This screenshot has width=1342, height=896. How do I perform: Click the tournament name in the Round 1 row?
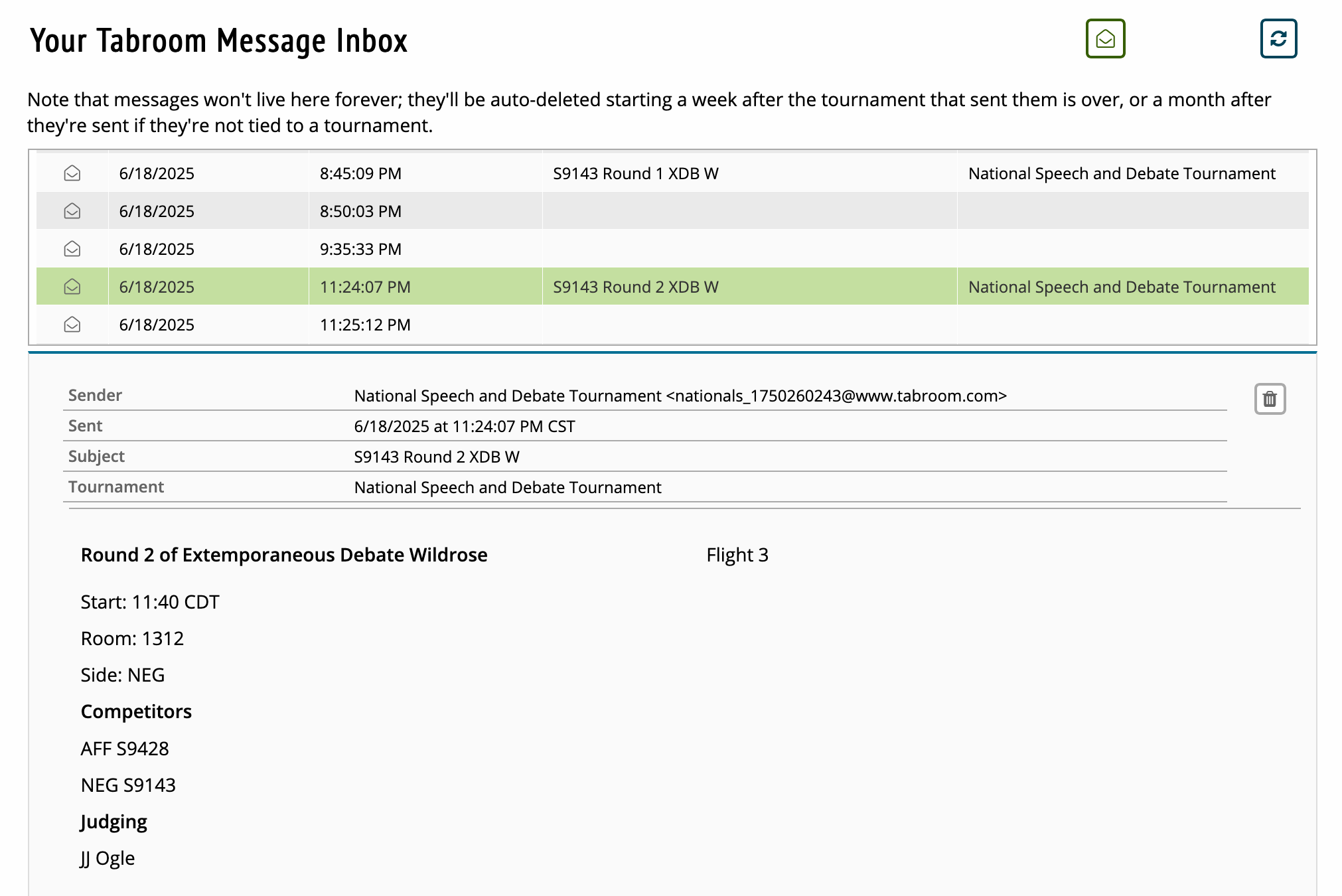pos(1122,173)
